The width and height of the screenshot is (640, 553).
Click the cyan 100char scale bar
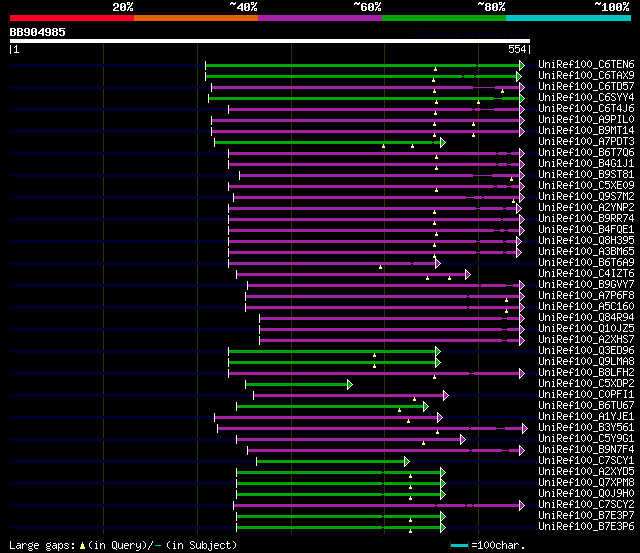point(460,546)
